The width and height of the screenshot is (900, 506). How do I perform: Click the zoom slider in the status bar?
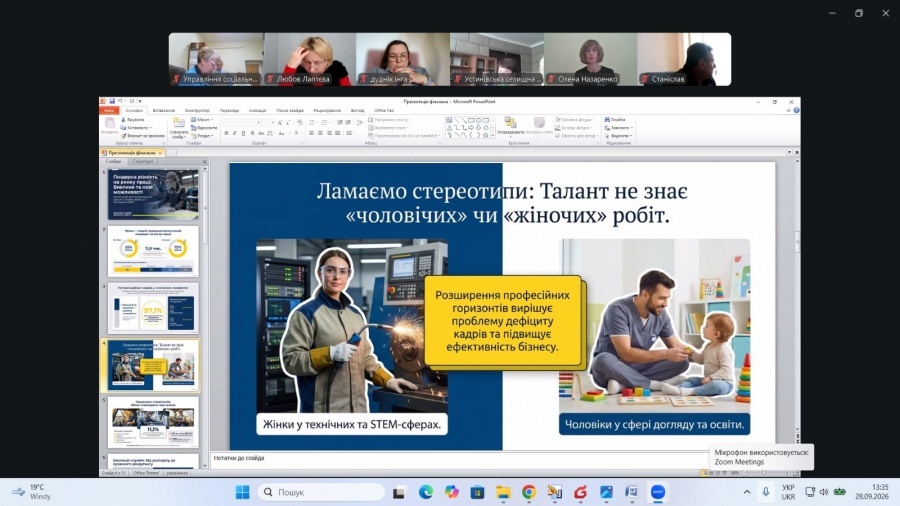tap(763, 473)
